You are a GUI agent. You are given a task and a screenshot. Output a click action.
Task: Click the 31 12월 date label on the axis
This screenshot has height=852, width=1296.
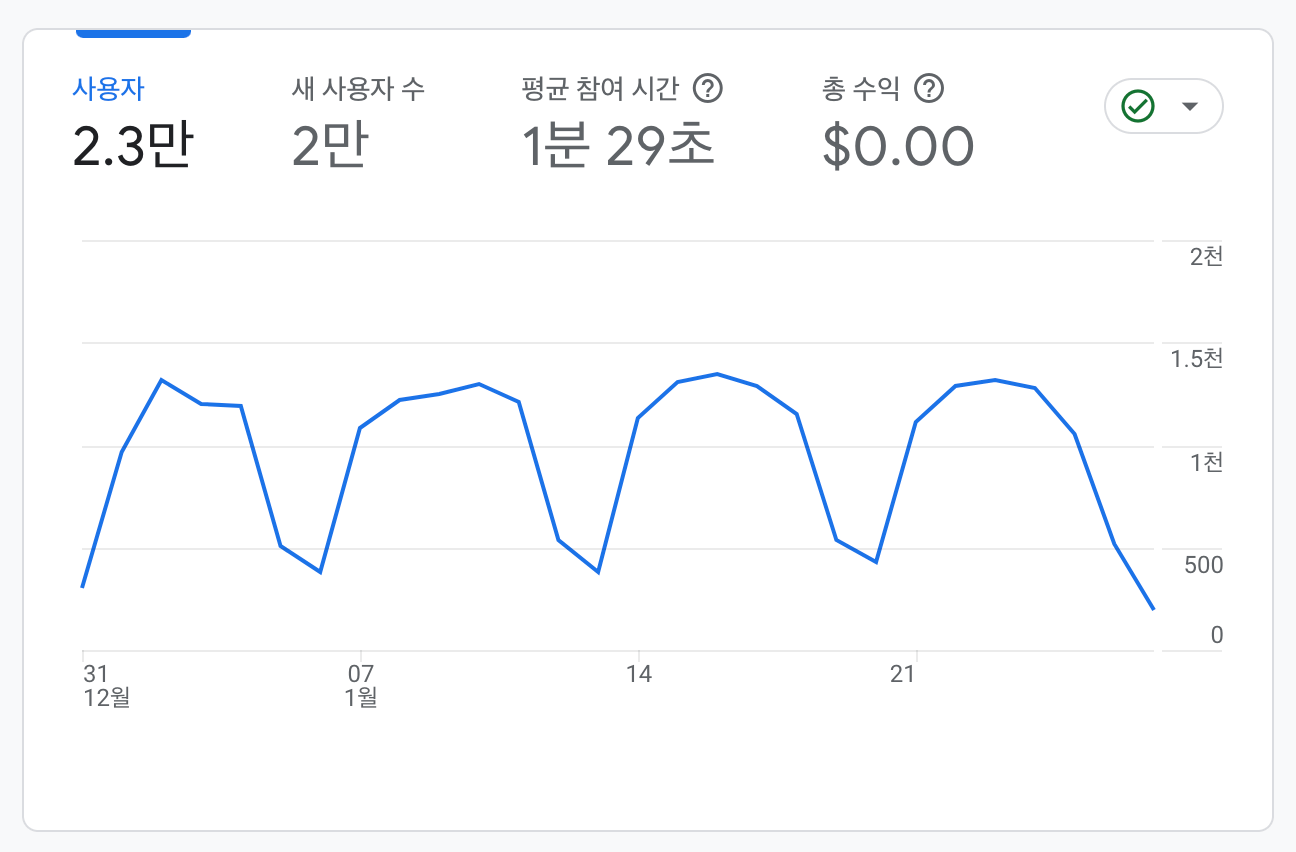(106, 685)
